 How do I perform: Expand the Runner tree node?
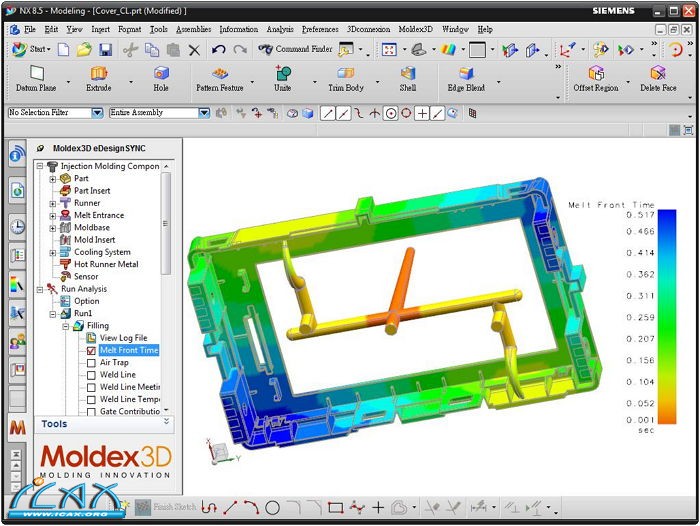pos(53,203)
